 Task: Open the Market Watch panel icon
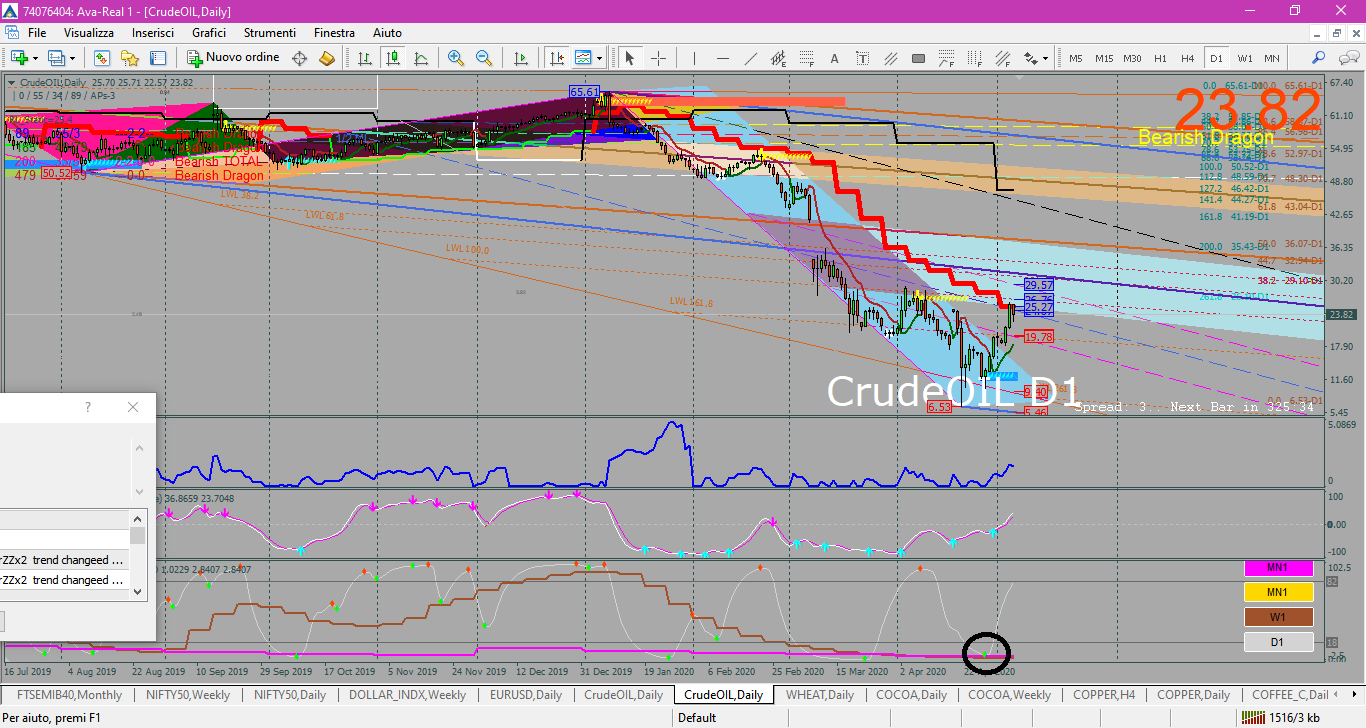coord(101,58)
